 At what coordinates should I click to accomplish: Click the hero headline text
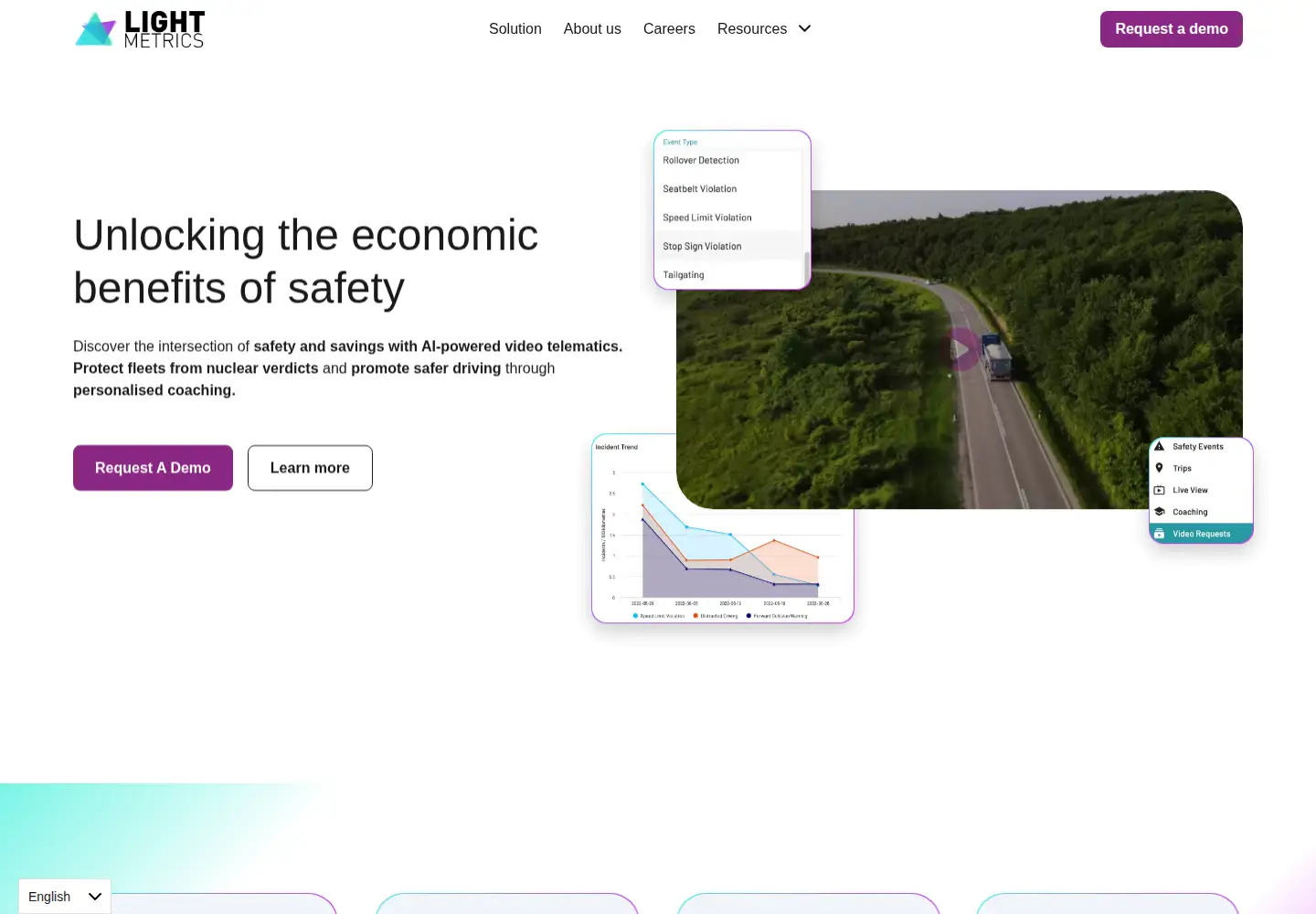306,261
